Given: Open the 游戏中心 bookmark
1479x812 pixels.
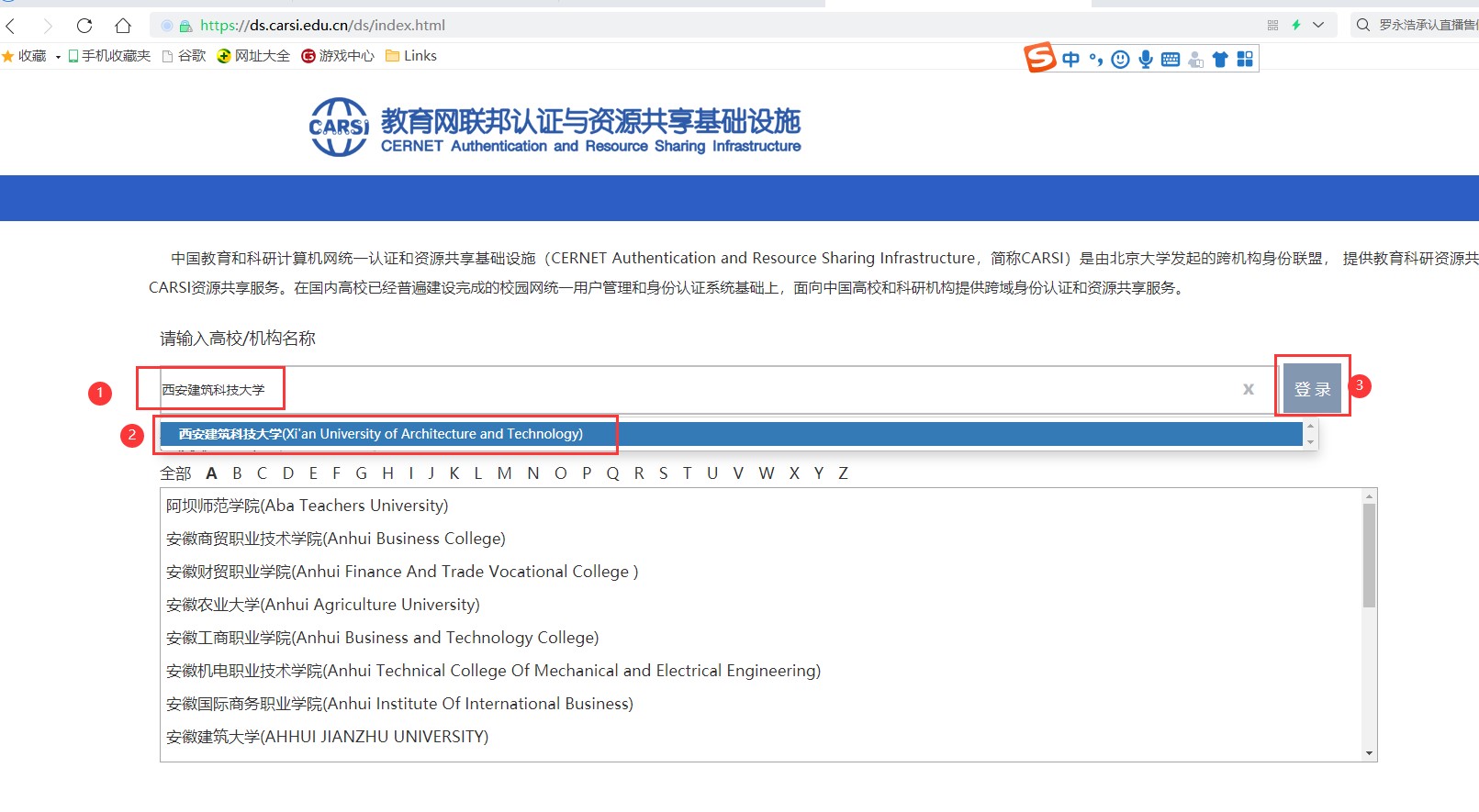Looking at the screenshot, I should tap(338, 56).
